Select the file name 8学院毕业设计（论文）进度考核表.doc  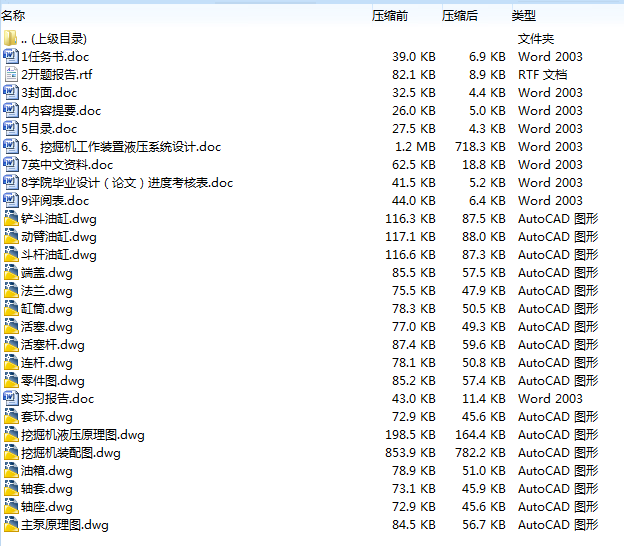[127, 183]
